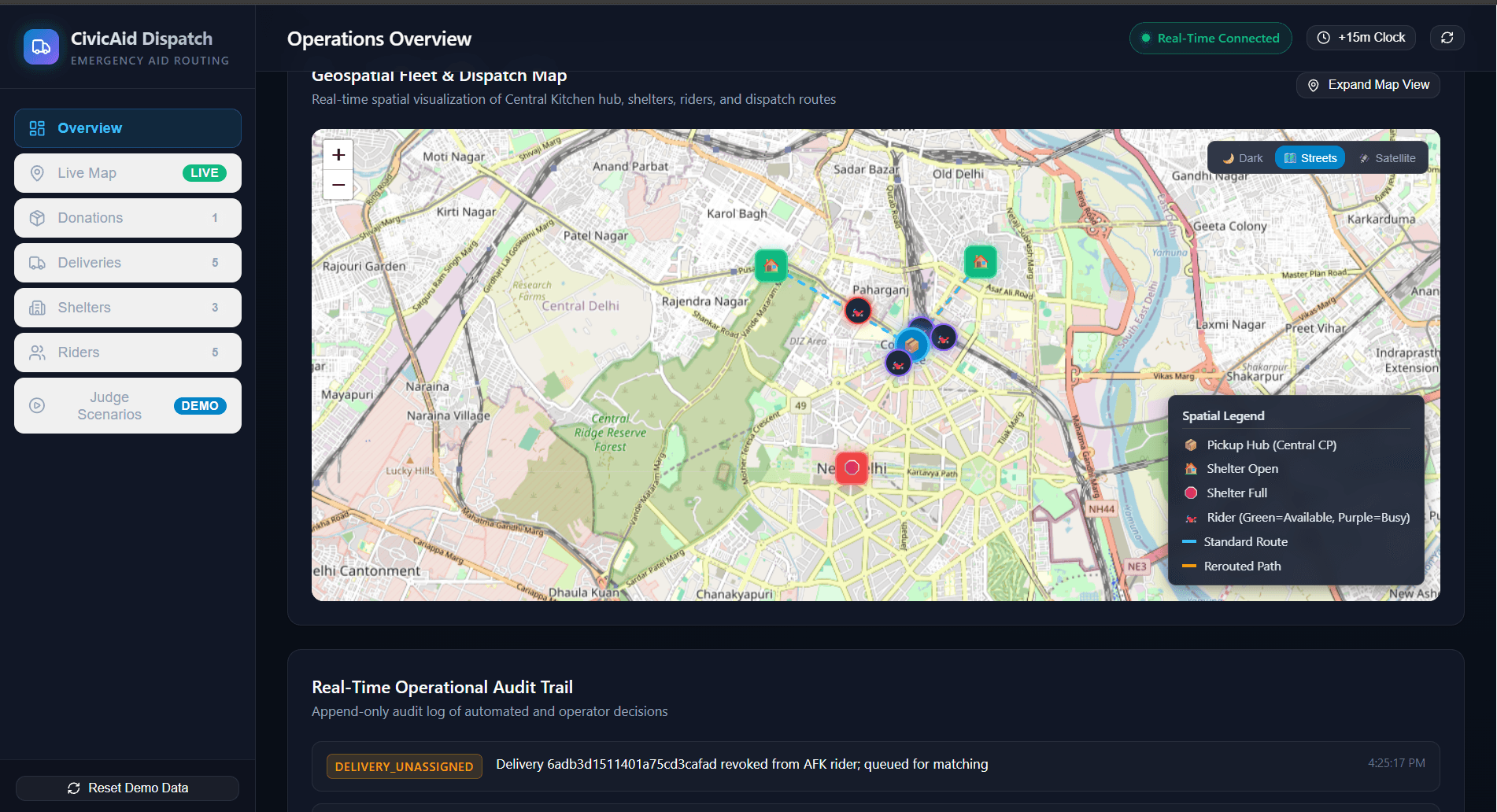Click the Real-Time Operational Audit Trail heading

click(x=442, y=688)
